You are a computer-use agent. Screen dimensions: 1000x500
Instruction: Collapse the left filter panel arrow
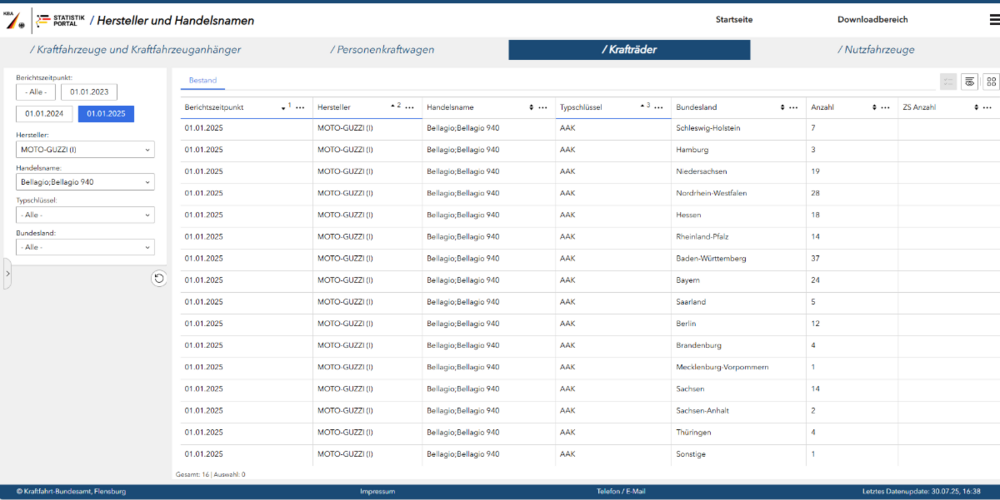[x=7, y=273]
